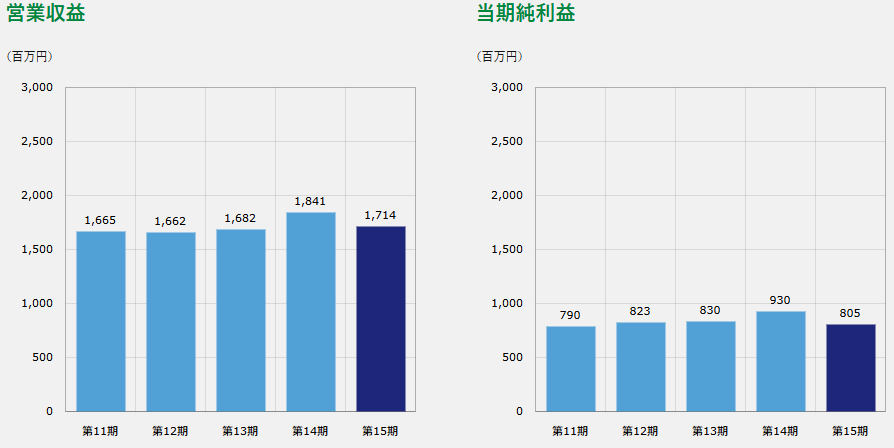Click the 805 data label
The height and width of the screenshot is (448, 894).
tap(851, 313)
